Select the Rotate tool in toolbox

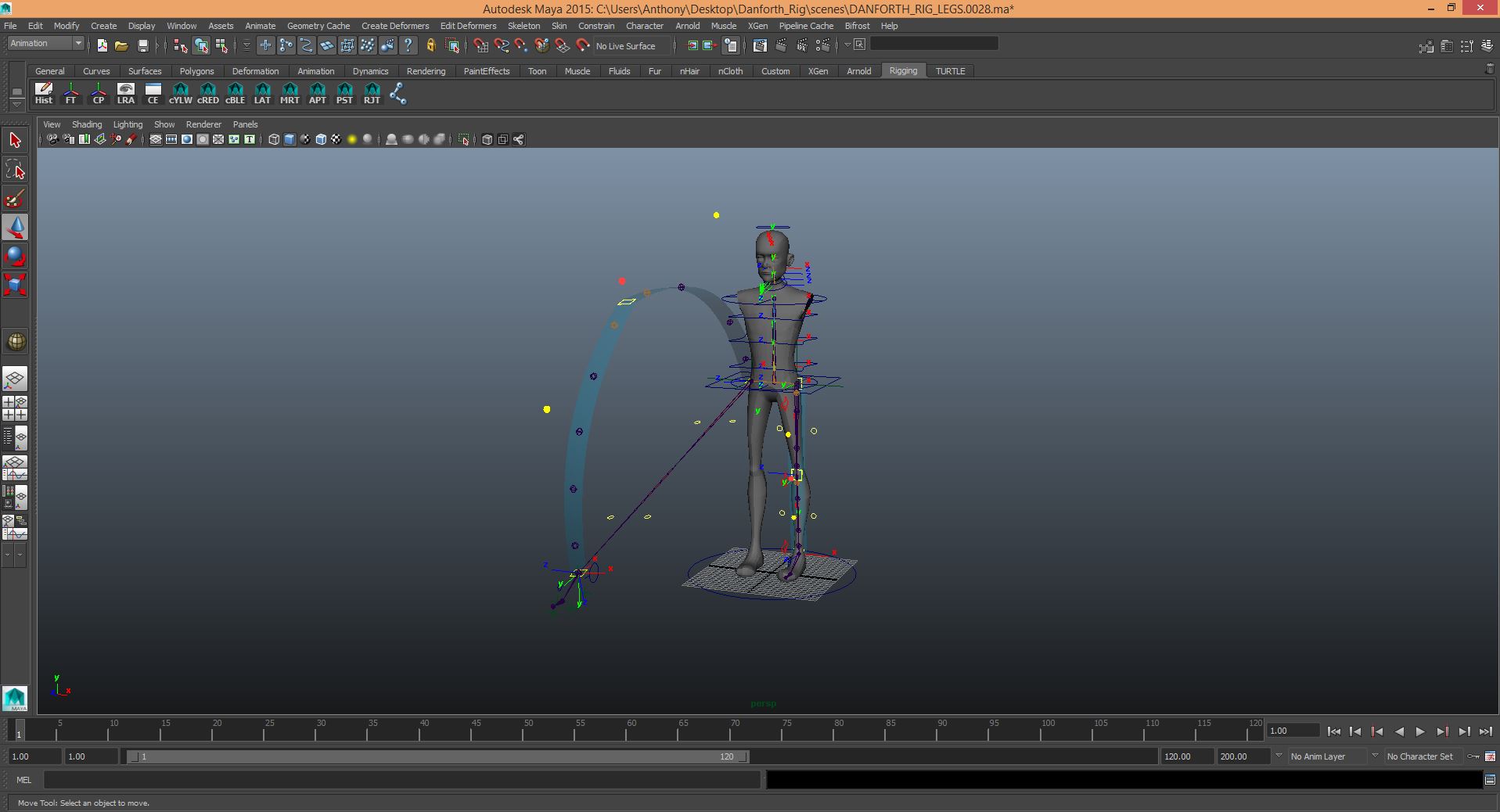click(x=16, y=256)
